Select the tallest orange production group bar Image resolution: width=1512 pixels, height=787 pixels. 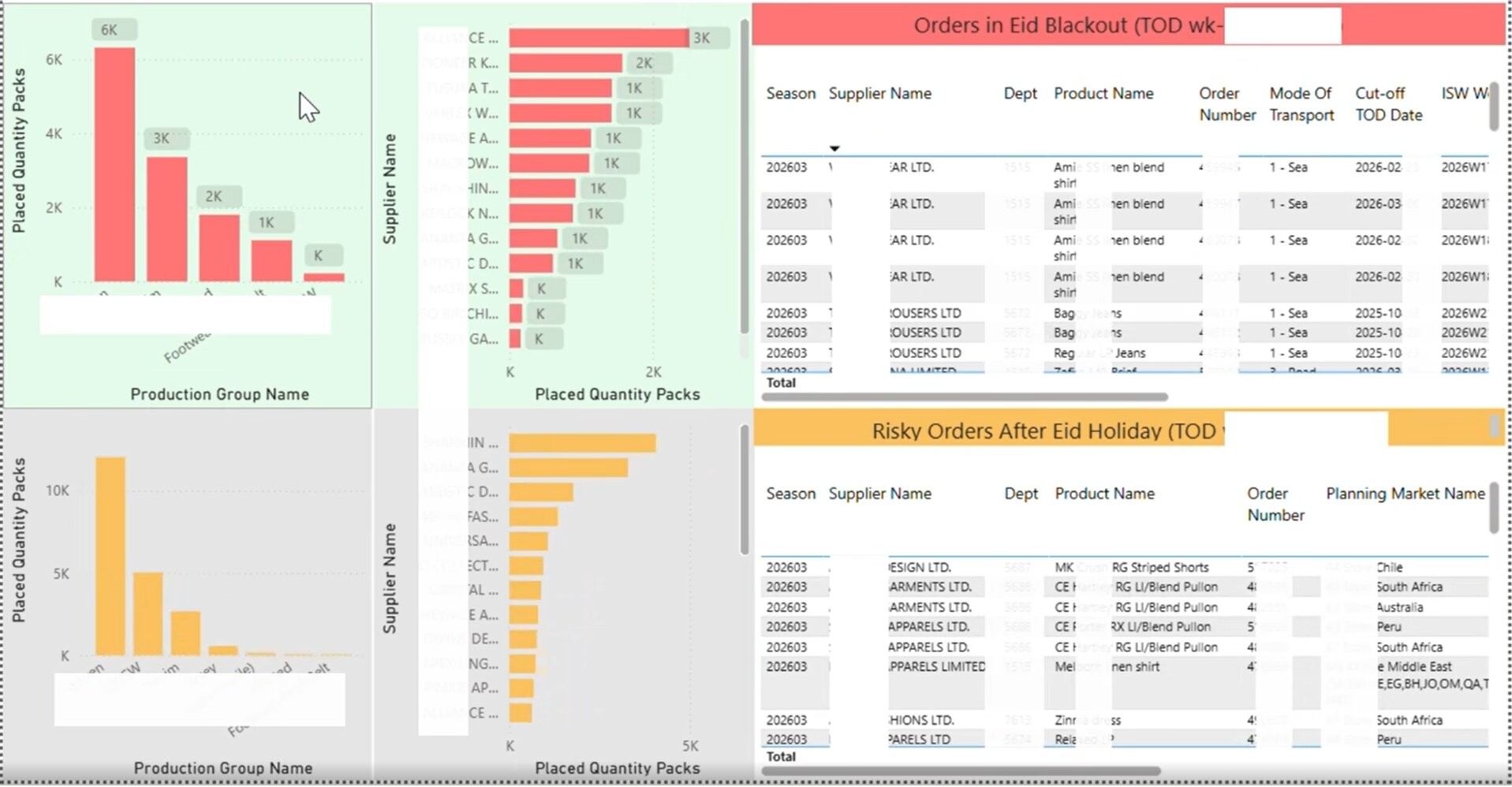(x=110, y=555)
